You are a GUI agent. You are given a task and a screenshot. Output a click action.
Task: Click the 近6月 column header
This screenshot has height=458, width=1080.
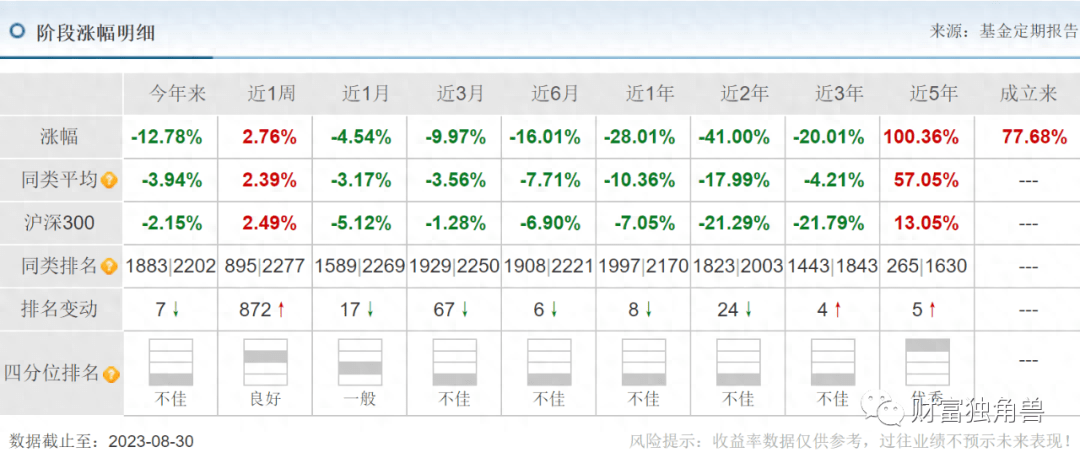(555, 94)
